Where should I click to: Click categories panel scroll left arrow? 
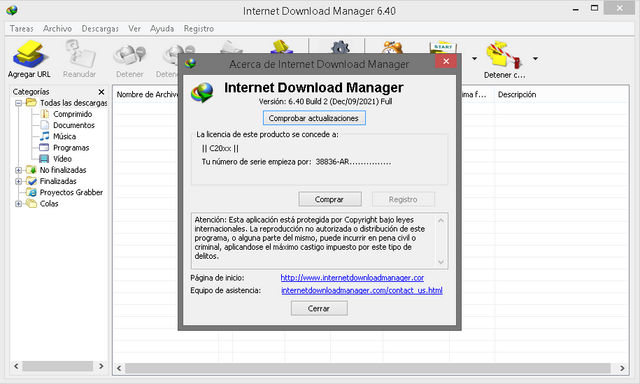click(16, 366)
